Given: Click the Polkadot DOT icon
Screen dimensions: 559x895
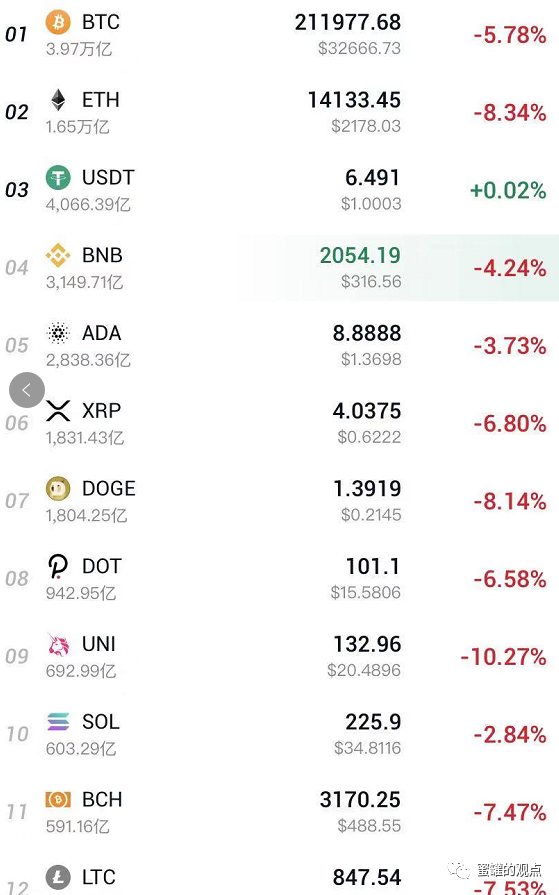Looking at the screenshot, I should (x=58, y=566).
